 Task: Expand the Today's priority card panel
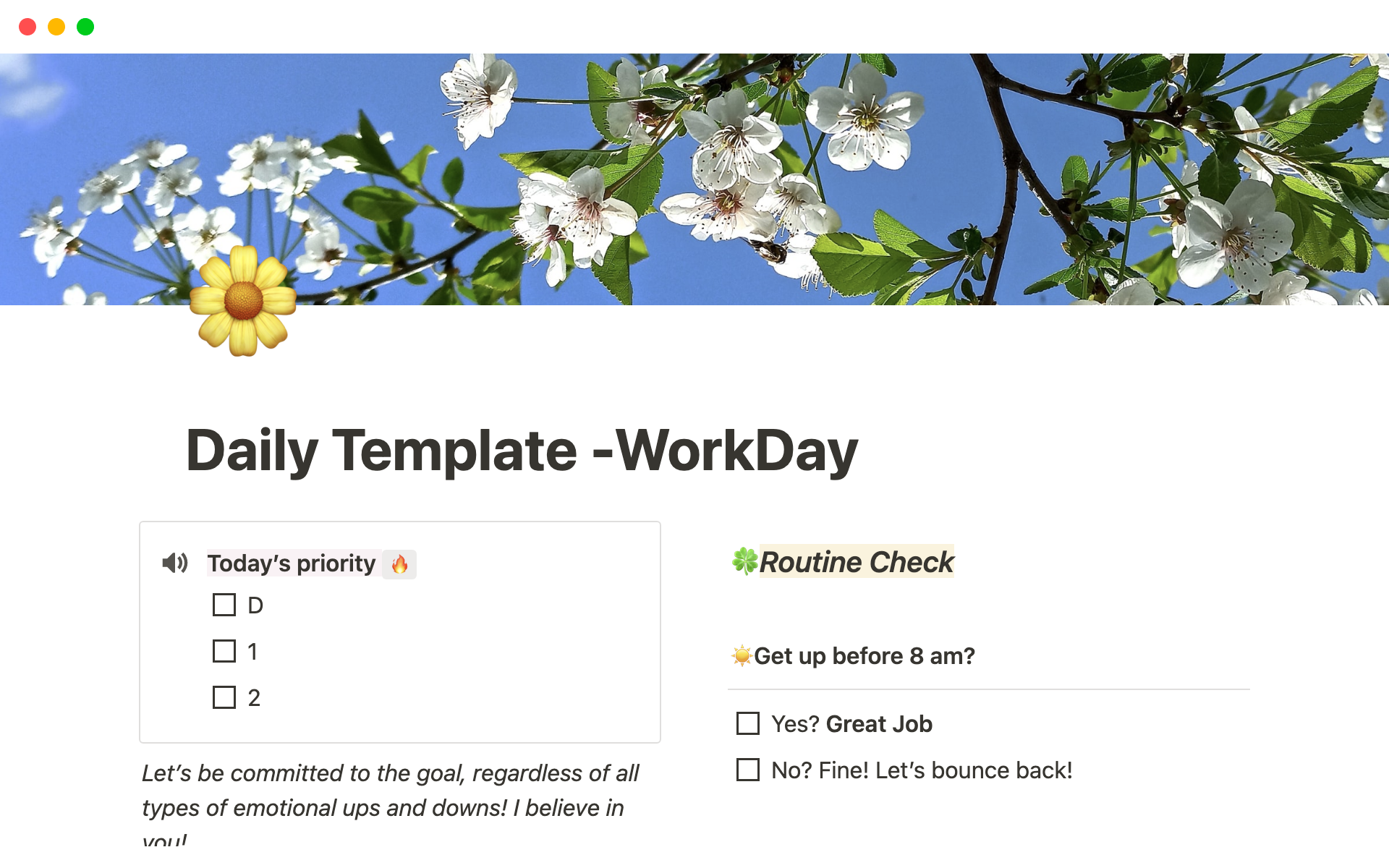click(175, 563)
